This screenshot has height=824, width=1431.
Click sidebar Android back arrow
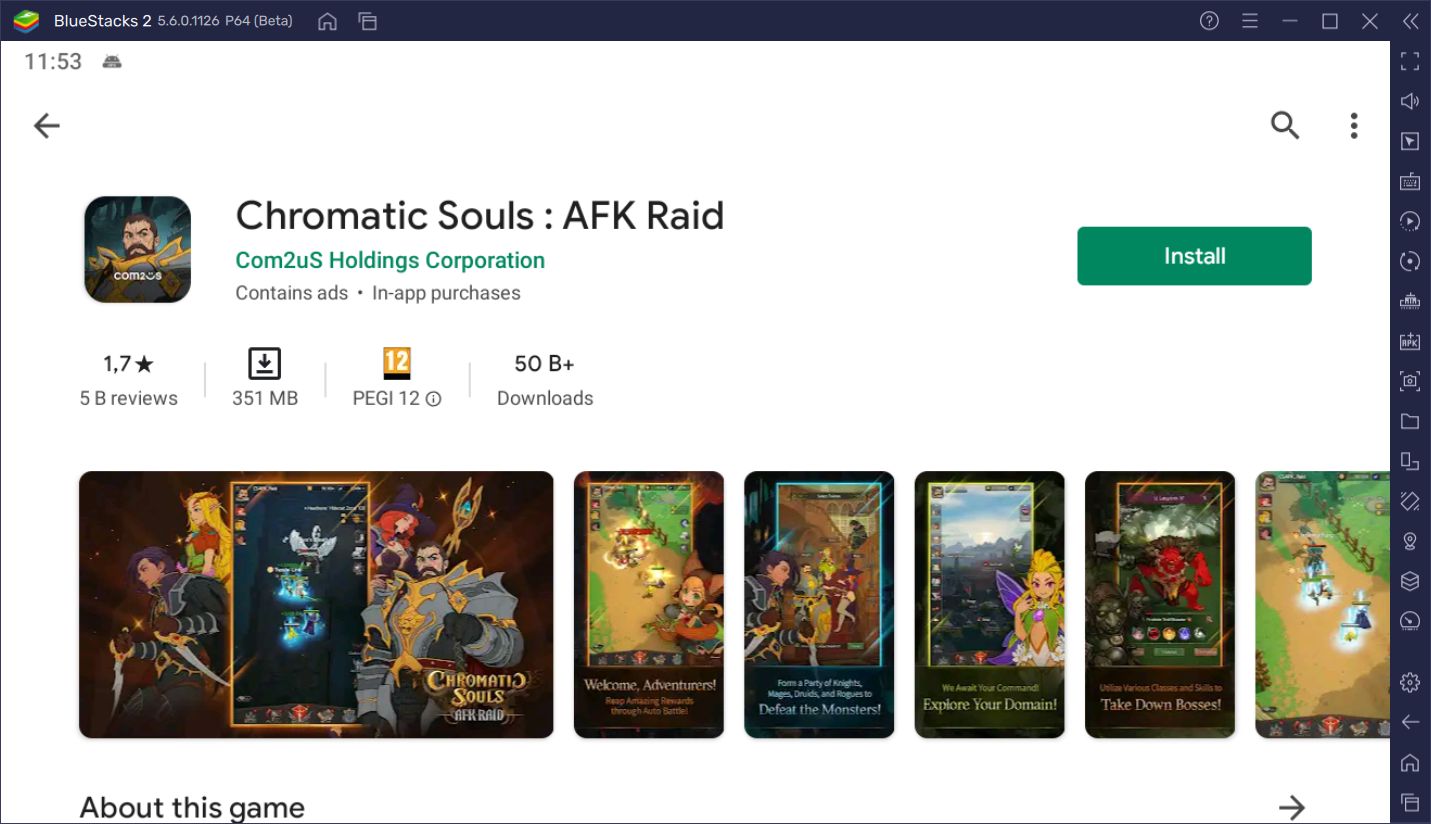click(1410, 722)
